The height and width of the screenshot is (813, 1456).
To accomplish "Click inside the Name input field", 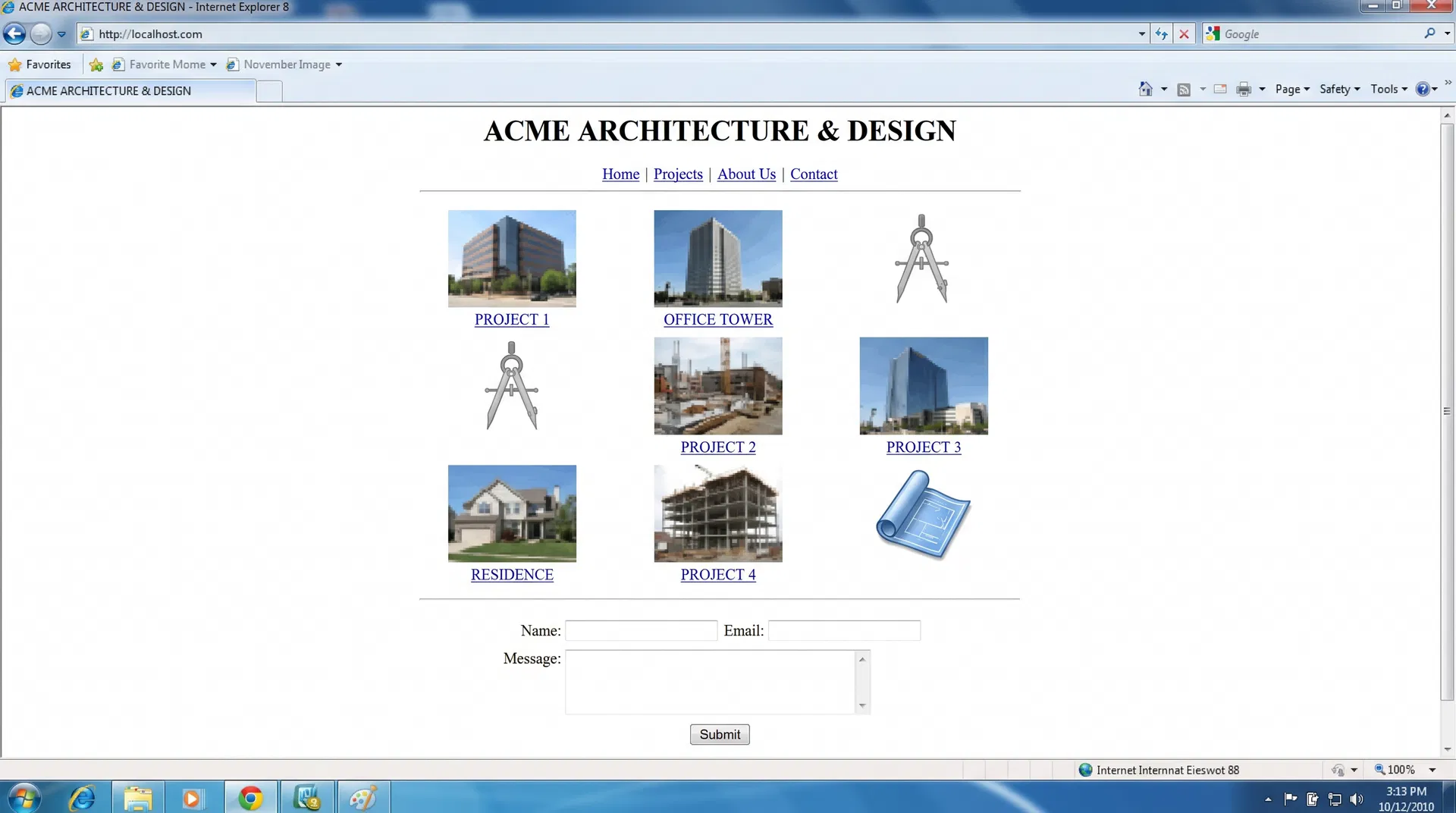I will click(x=641, y=630).
